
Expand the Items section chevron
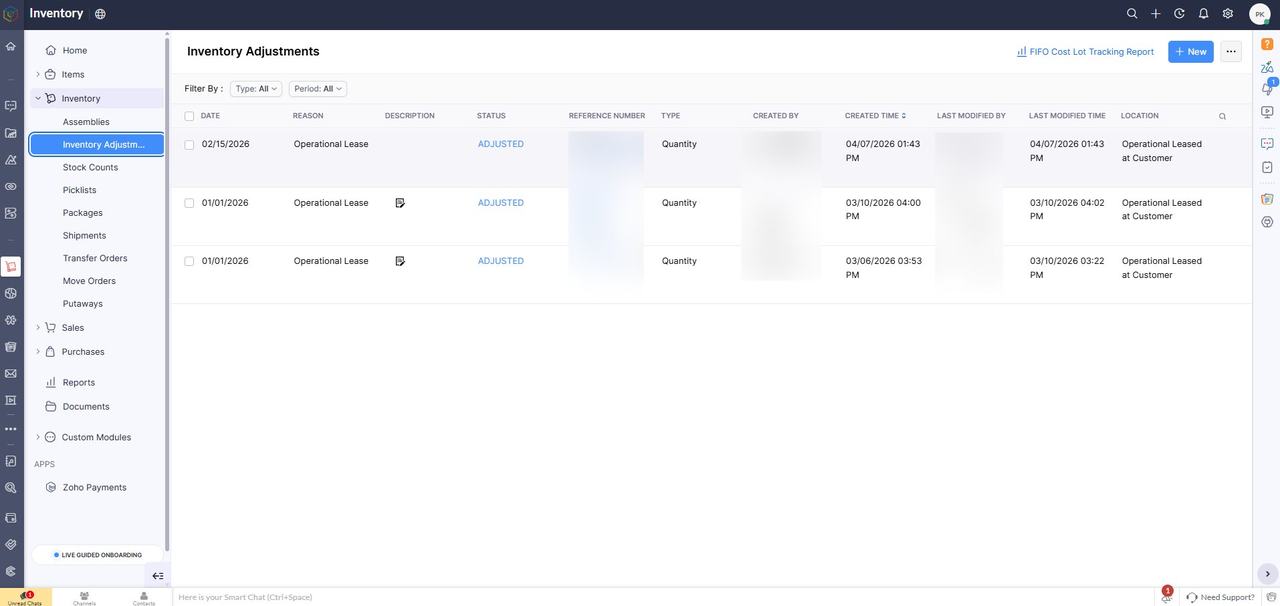click(38, 74)
